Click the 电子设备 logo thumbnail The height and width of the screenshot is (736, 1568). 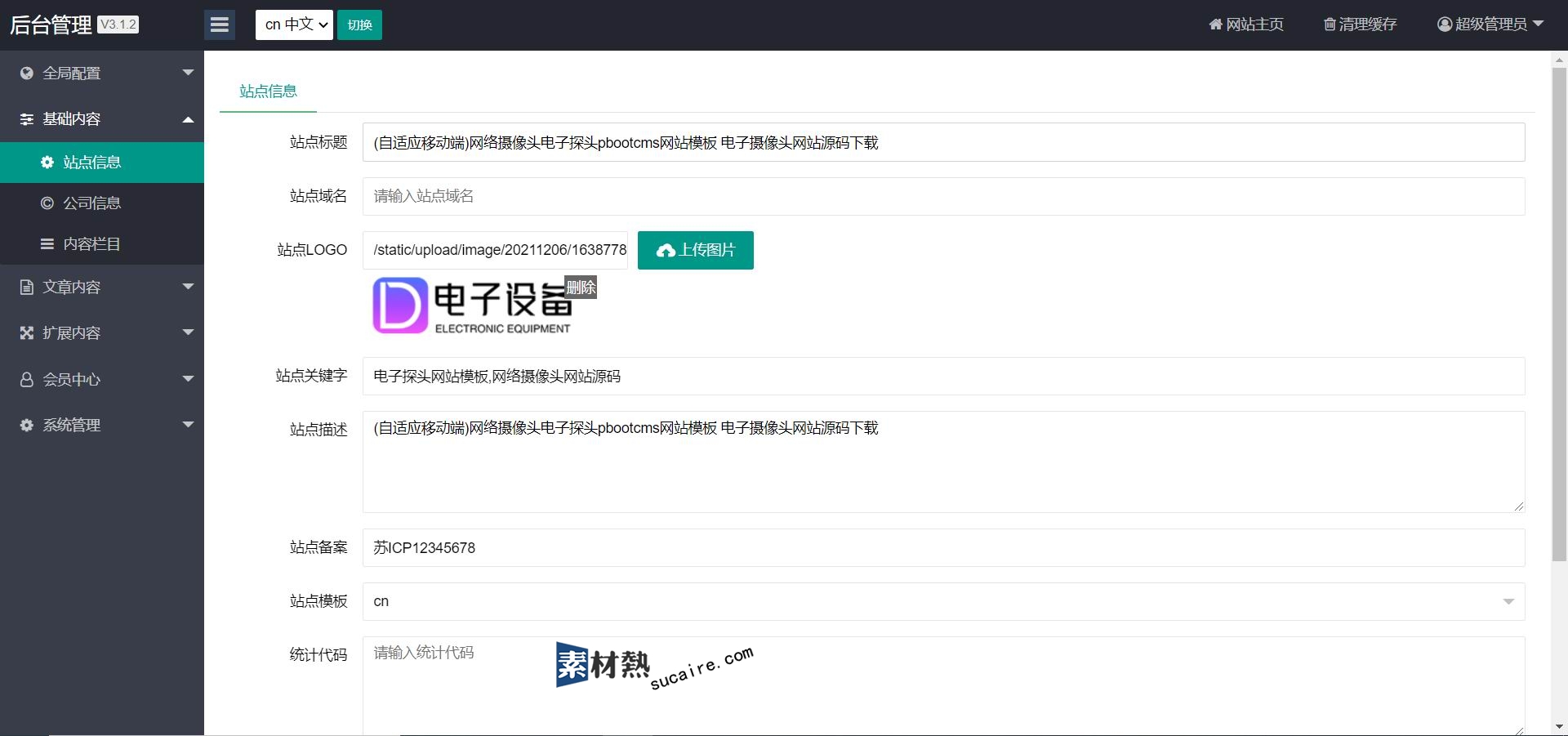pos(472,306)
